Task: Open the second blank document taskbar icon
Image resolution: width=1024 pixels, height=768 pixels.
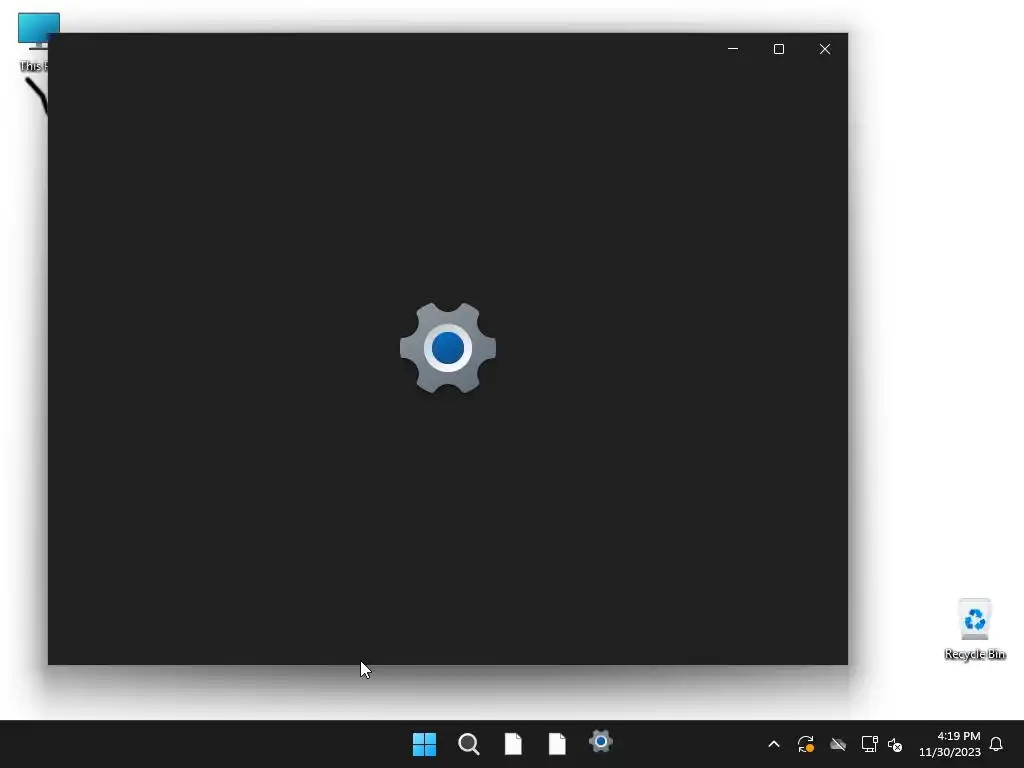Action: click(557, 744)
